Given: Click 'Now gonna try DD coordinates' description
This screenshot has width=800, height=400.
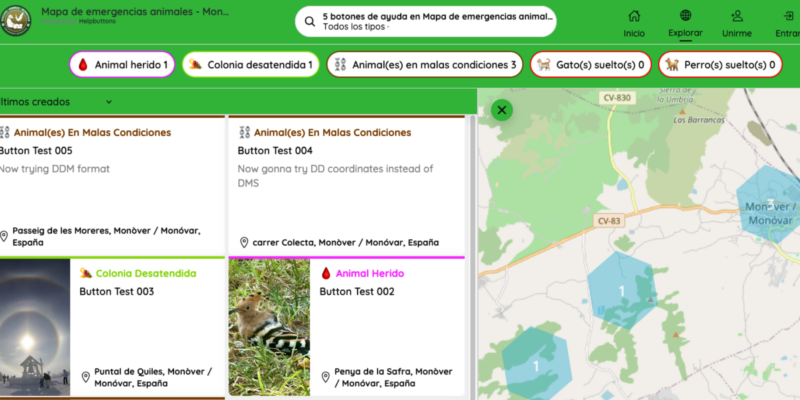Looking at the screenshot, I should tap(335, 176).
